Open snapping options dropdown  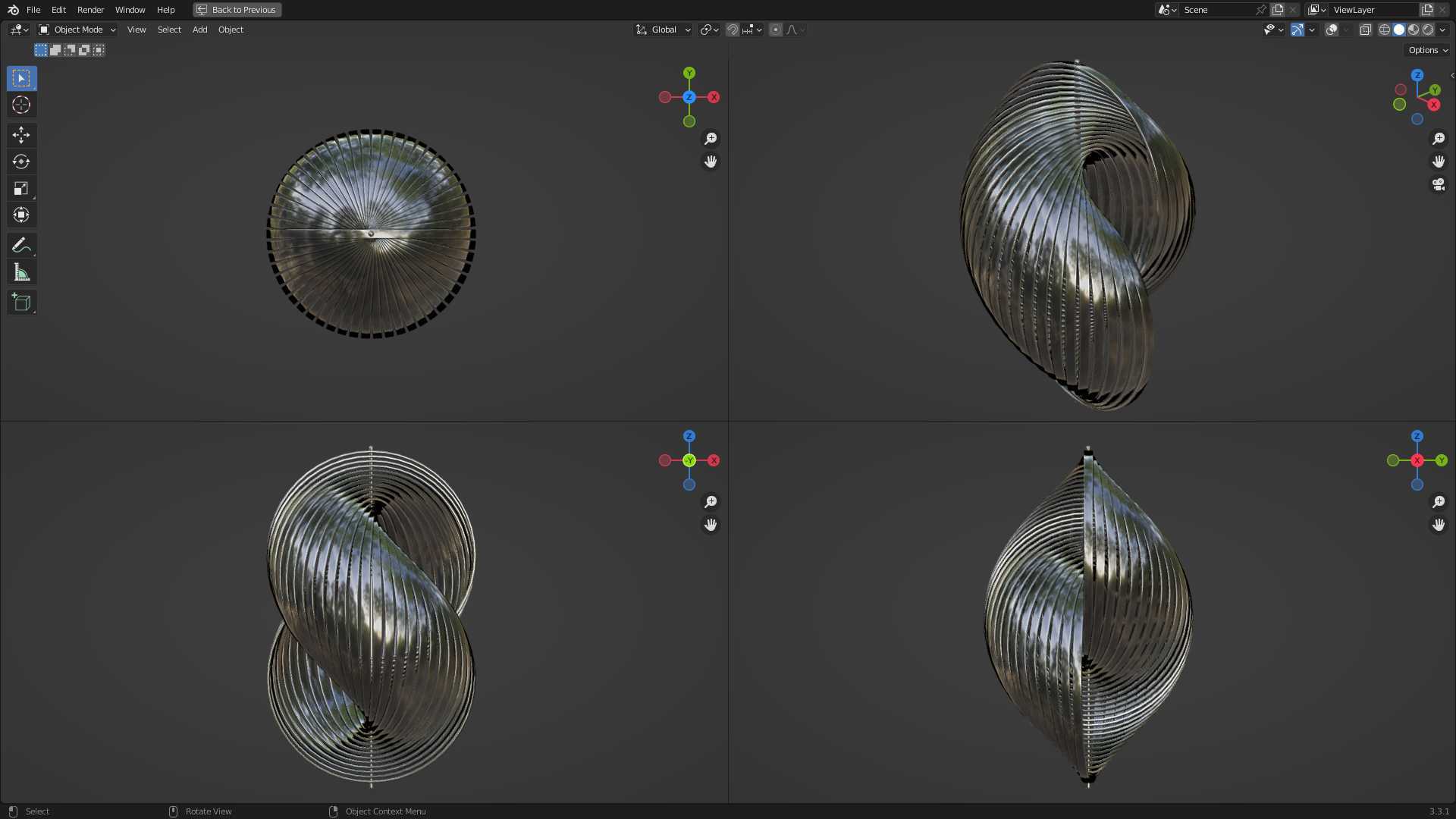752,30
